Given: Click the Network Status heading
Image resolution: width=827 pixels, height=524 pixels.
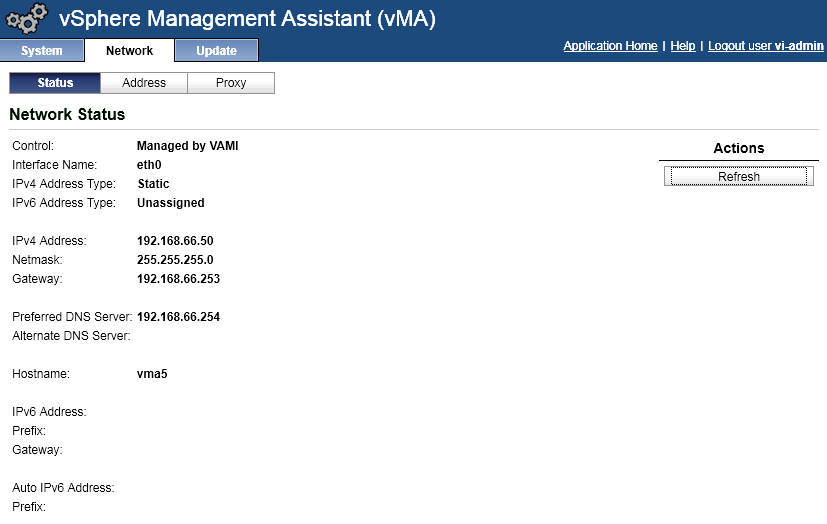Looking at the screenshot, I should pos(67,114).
